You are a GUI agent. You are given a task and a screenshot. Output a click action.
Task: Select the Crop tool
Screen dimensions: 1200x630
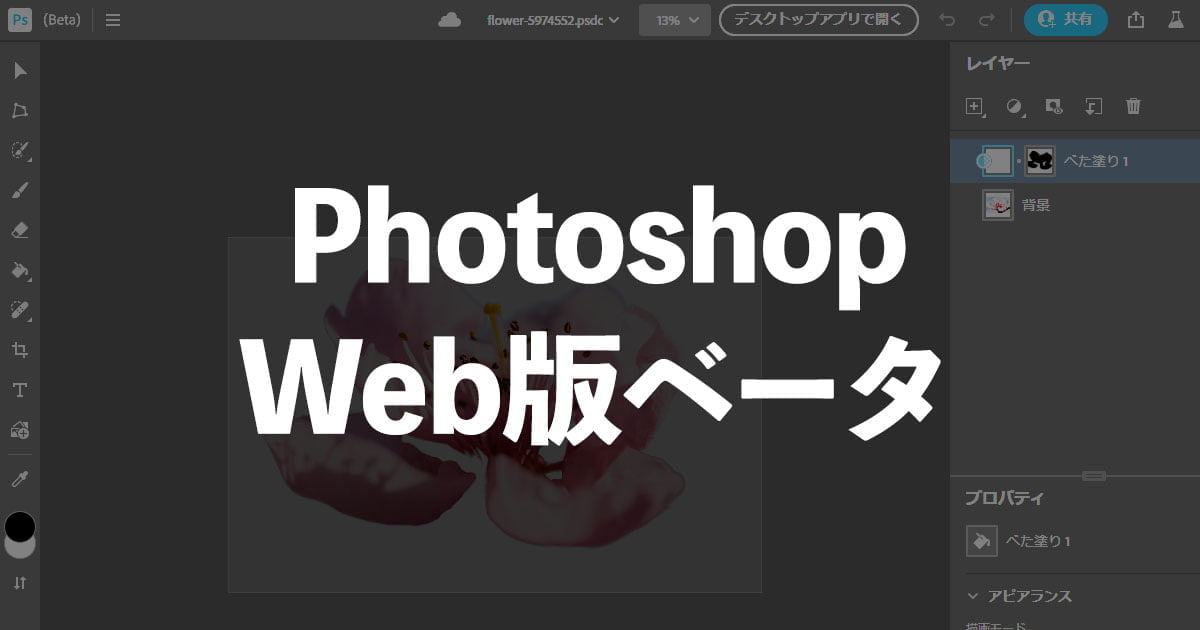[x=20, y=350]
